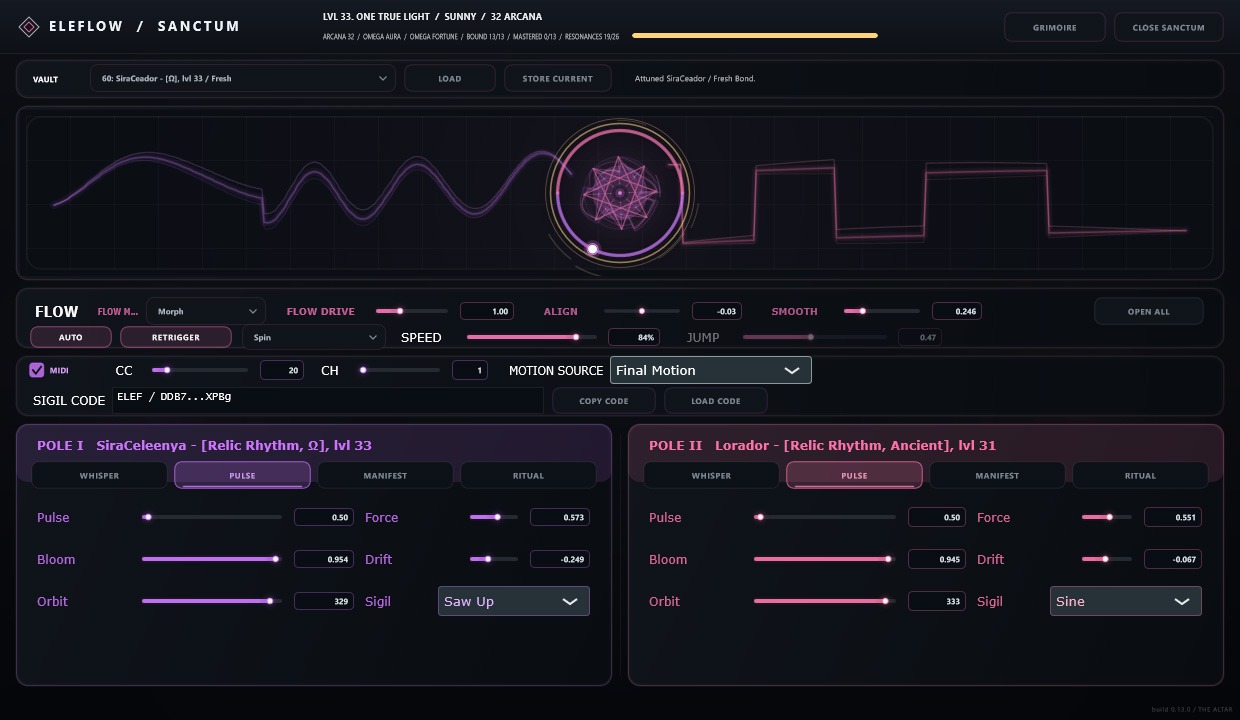Toggle the MIDI checkbox
Viewport: 1240px width, 720px height.
pyautogui.click(x=37, y=370)
